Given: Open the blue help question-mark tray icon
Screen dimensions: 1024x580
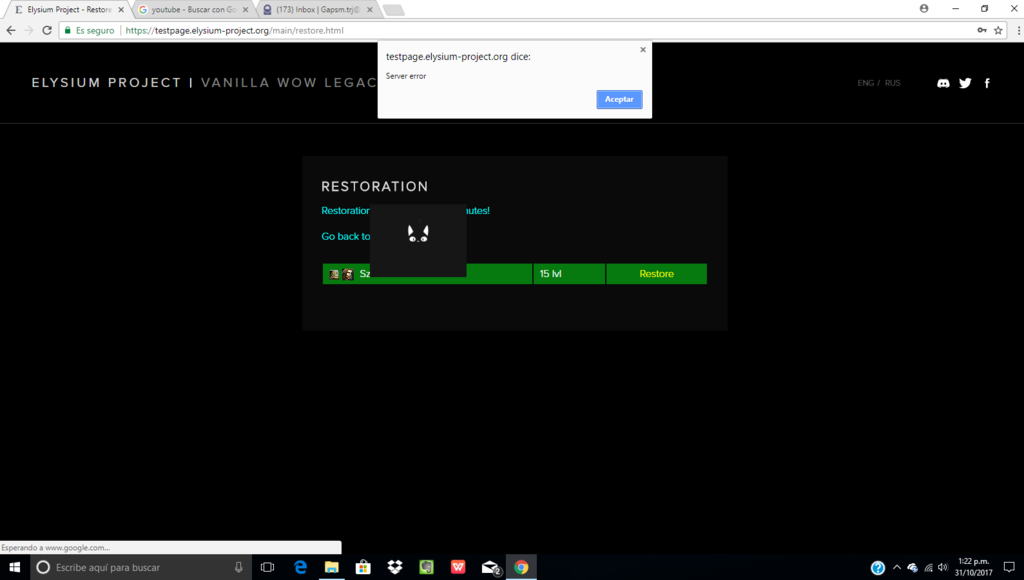Looking at the screenshot, I should 877,567.
